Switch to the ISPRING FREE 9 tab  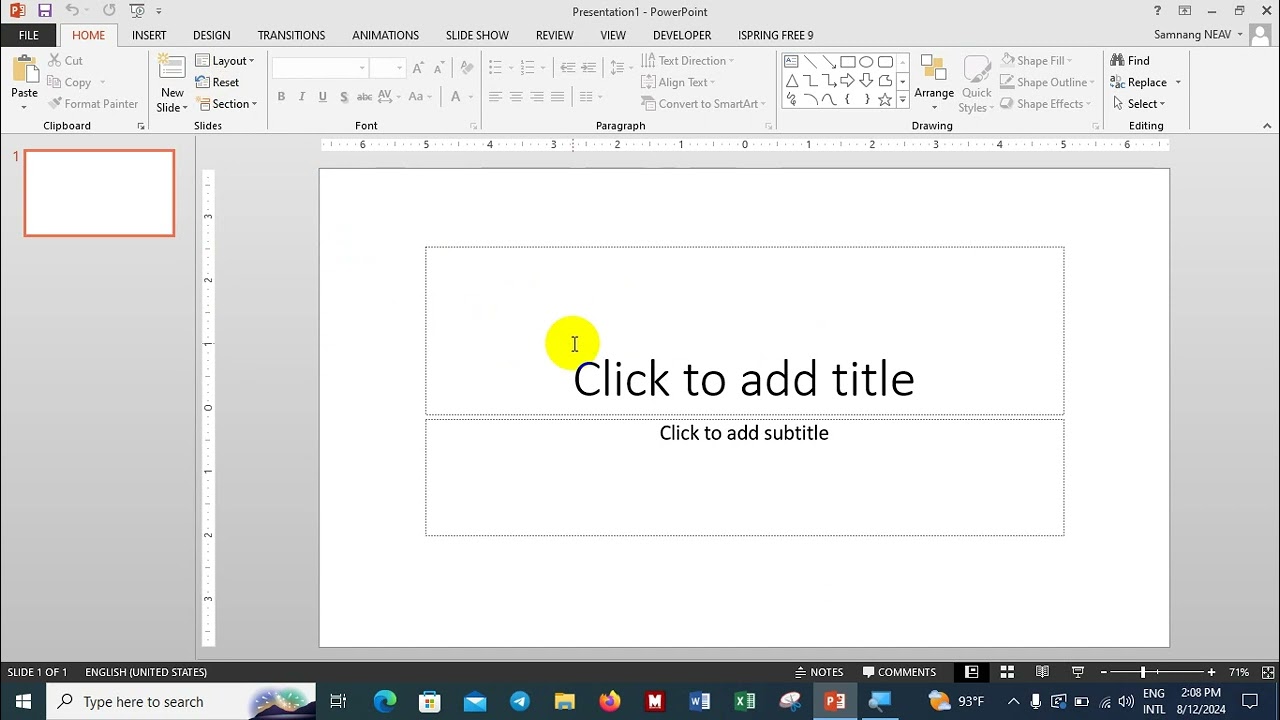775,35
